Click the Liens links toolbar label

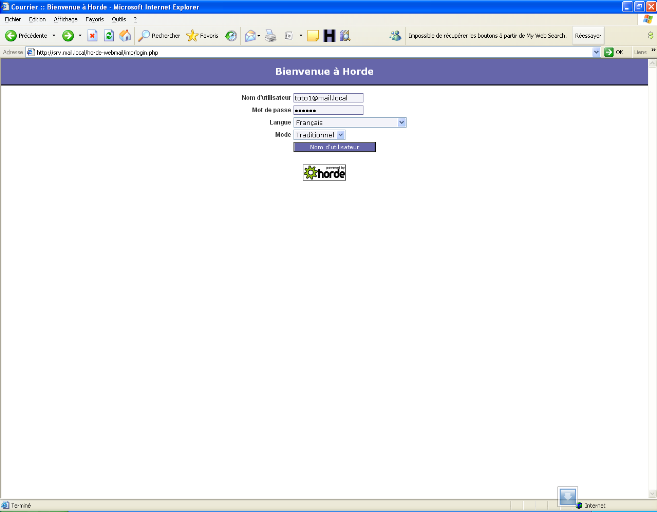(640, 52)
